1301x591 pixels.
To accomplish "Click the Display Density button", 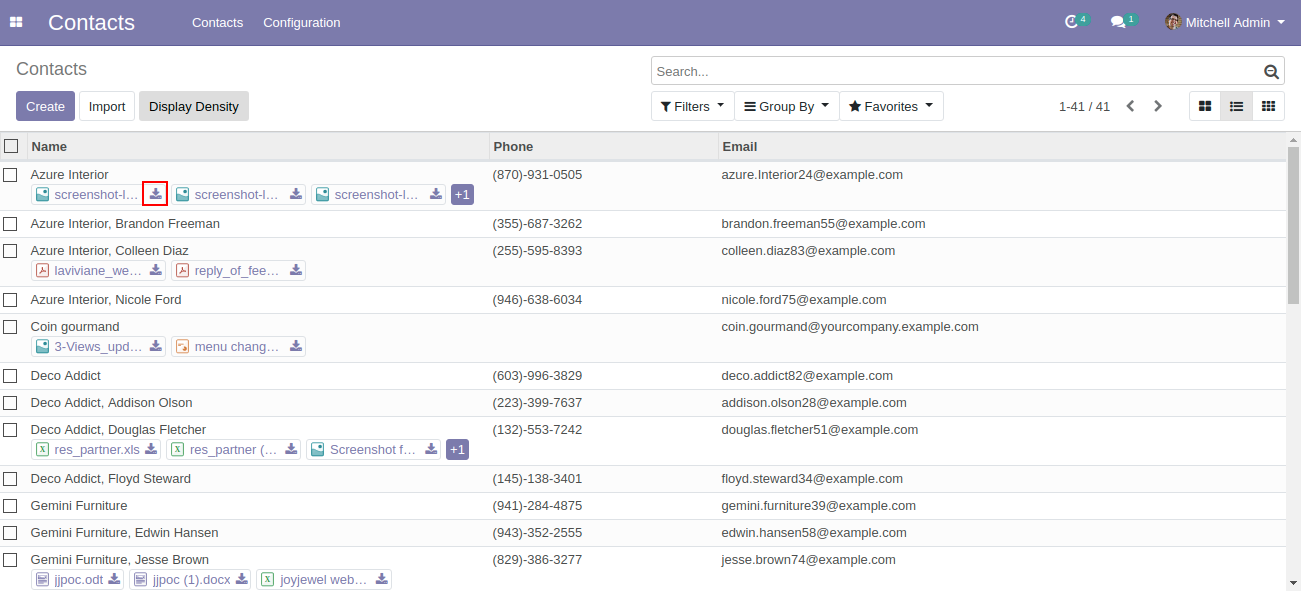I will [194, 106].
